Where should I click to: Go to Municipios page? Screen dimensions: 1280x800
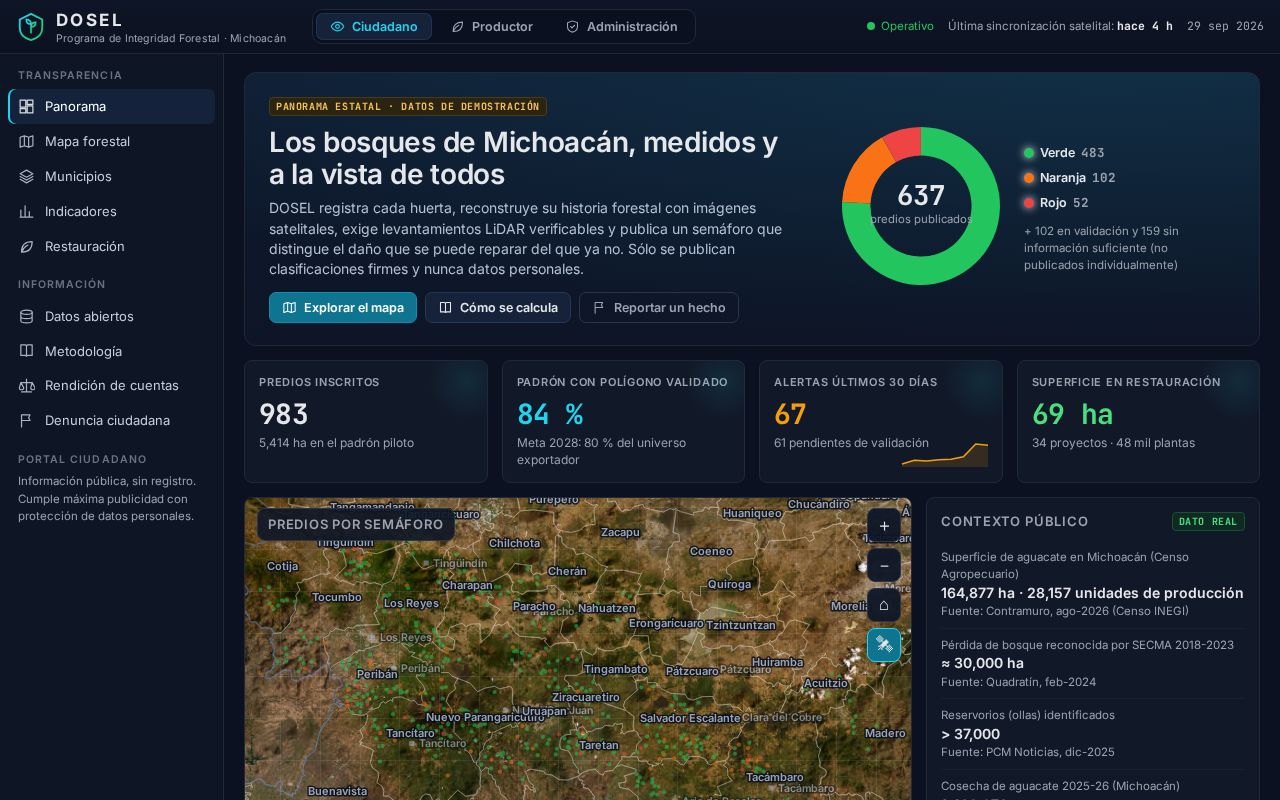tap(112, 177)
